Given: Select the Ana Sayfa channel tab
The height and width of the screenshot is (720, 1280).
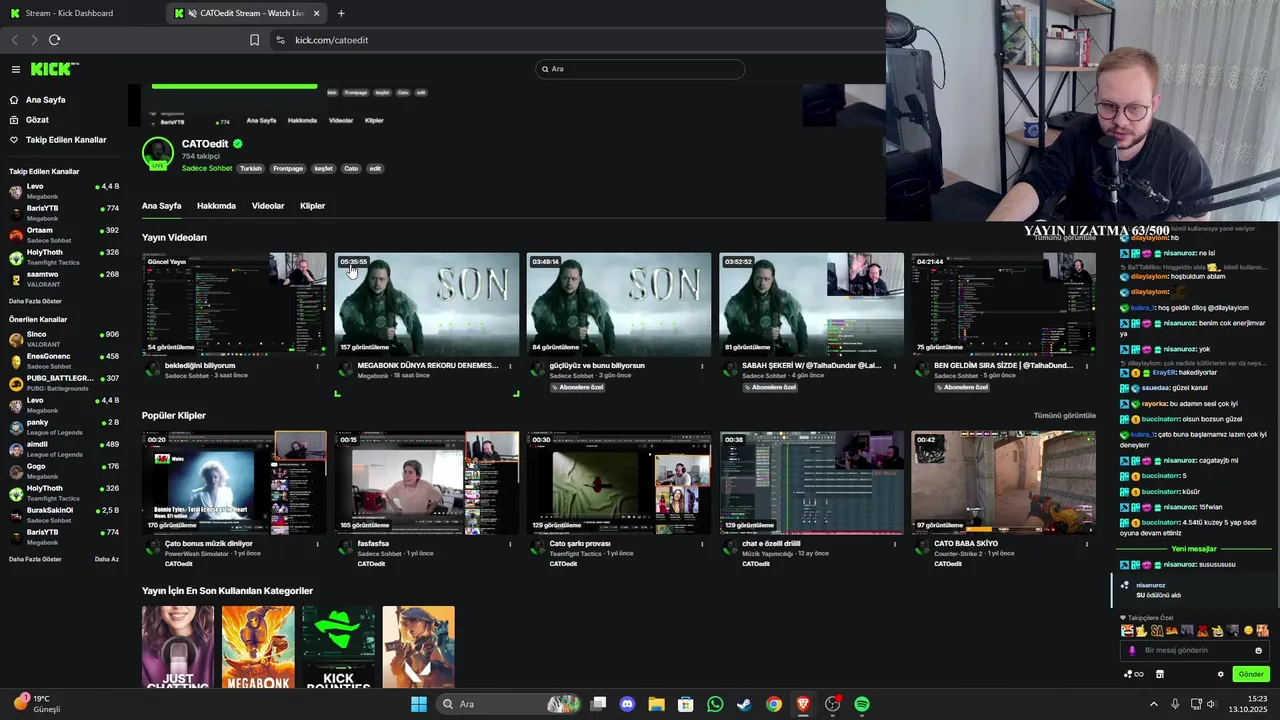Looking at the screenshot, I should click(x=161, y=206).
